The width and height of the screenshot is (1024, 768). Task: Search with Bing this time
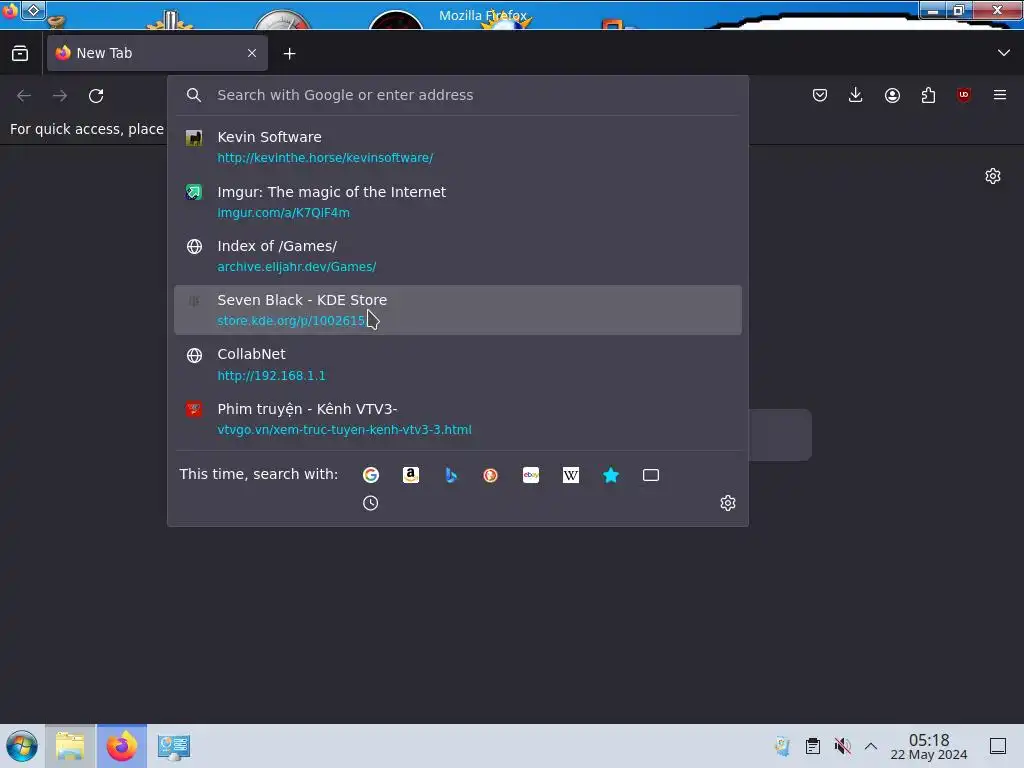click(451, 475)
